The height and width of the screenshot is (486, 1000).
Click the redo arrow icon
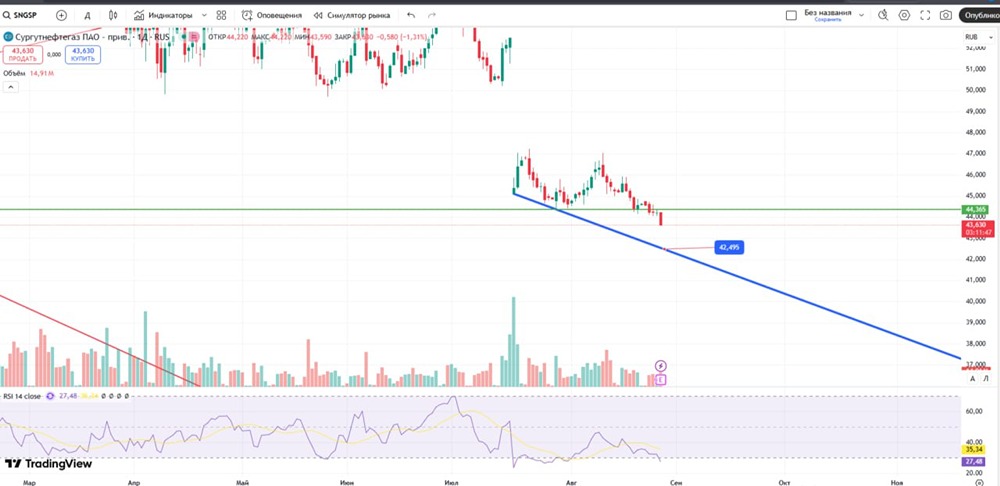[432, 15]
